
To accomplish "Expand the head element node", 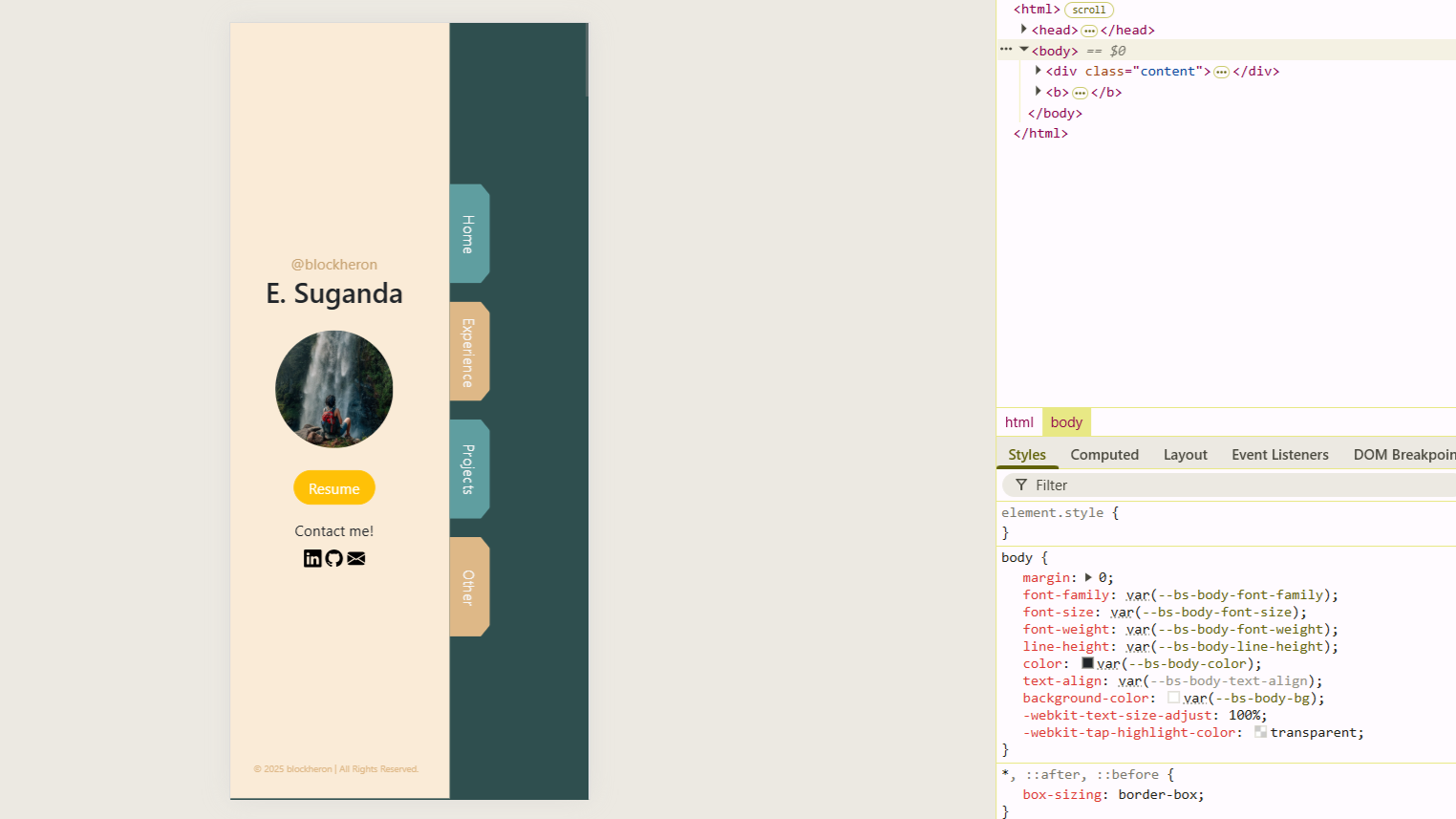I will tap(1024, 30).
